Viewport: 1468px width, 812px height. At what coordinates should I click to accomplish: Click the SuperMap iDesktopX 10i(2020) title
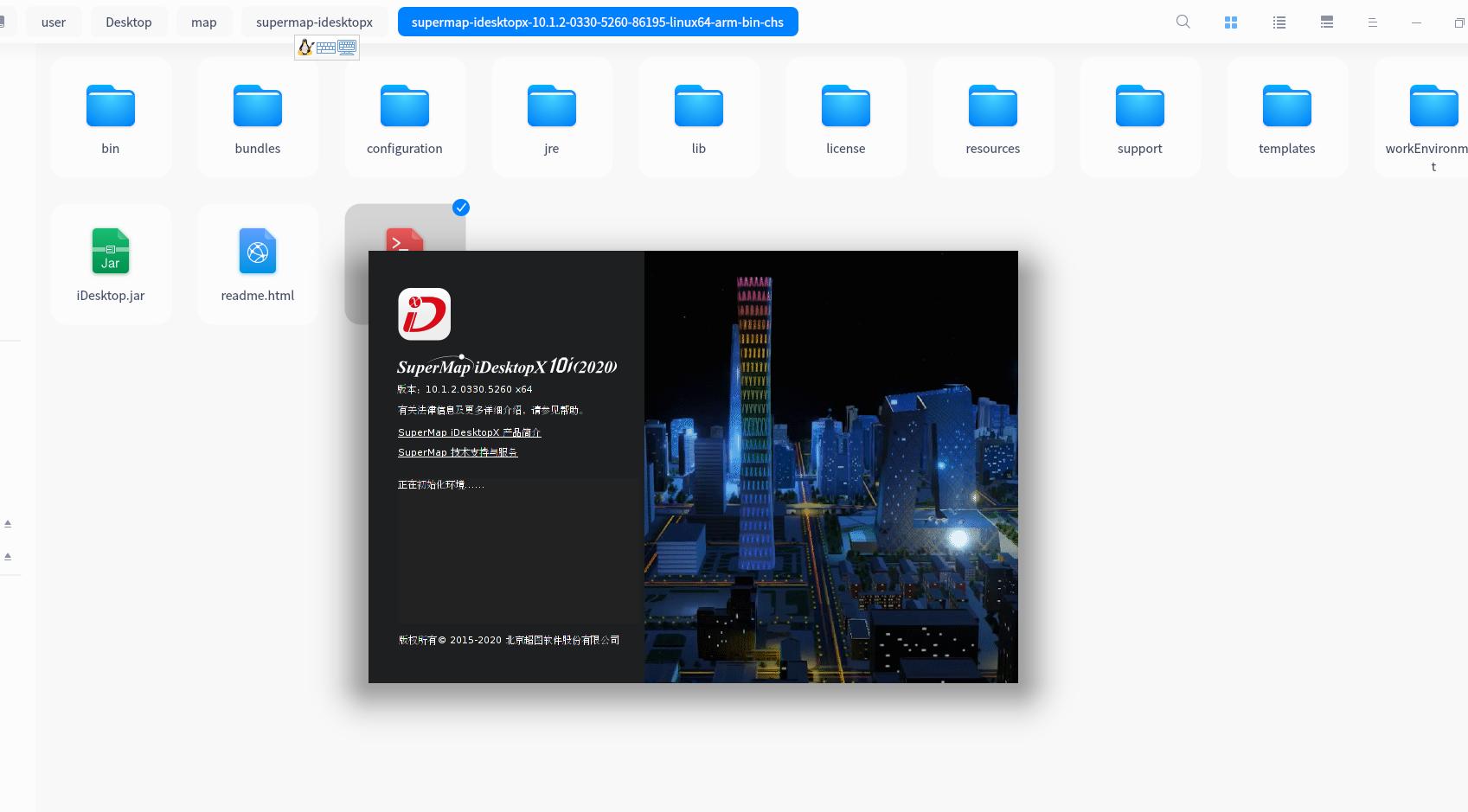(507, 366)
